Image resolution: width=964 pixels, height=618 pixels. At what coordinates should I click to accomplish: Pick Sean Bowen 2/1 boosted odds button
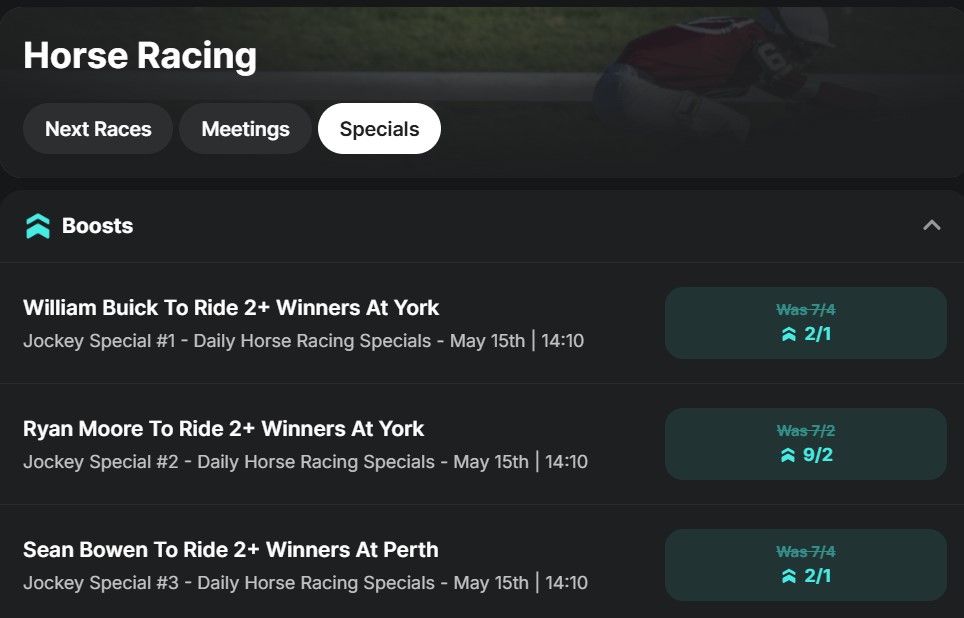click(805, 565)
